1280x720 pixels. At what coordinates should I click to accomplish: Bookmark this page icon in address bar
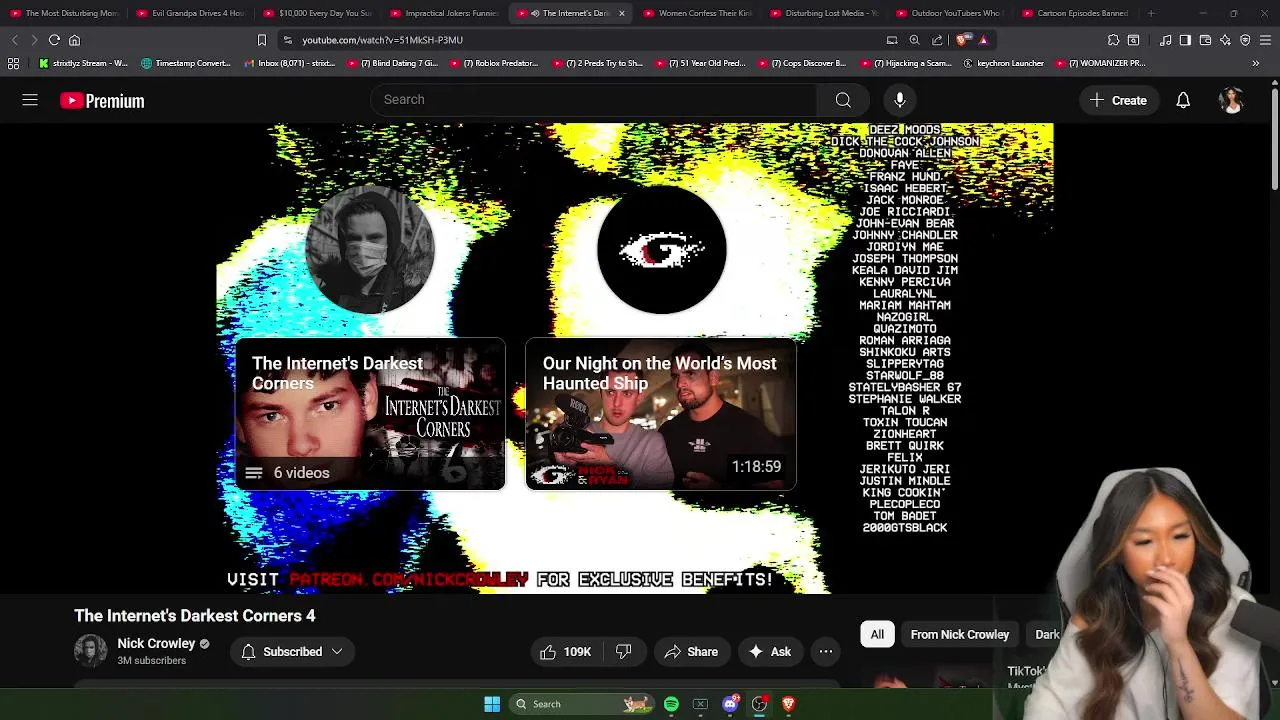262,40
